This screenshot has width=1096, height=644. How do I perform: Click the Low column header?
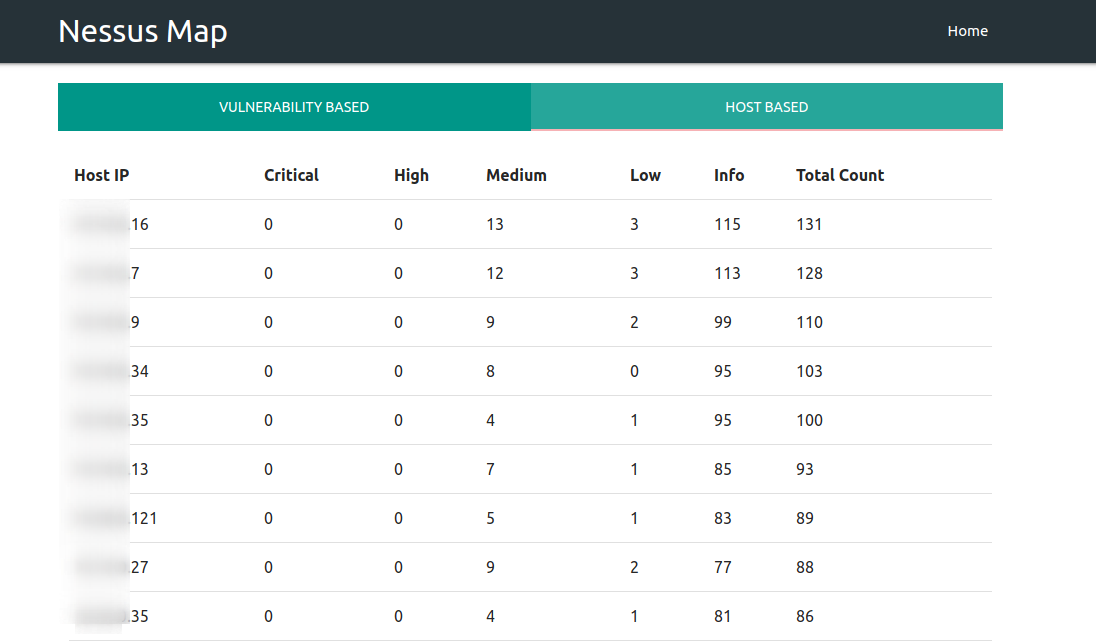[645, 175]
